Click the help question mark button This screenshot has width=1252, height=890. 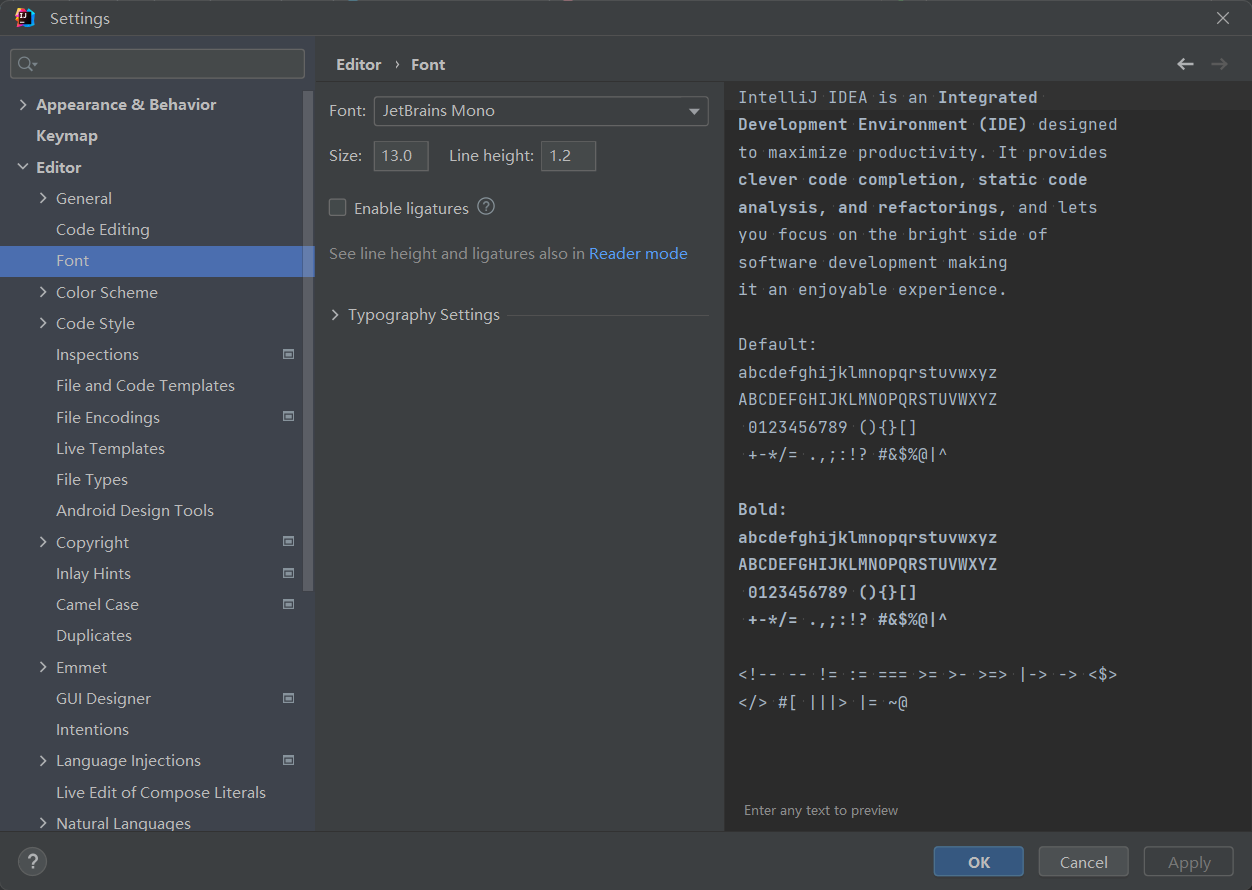coord(32,861)
